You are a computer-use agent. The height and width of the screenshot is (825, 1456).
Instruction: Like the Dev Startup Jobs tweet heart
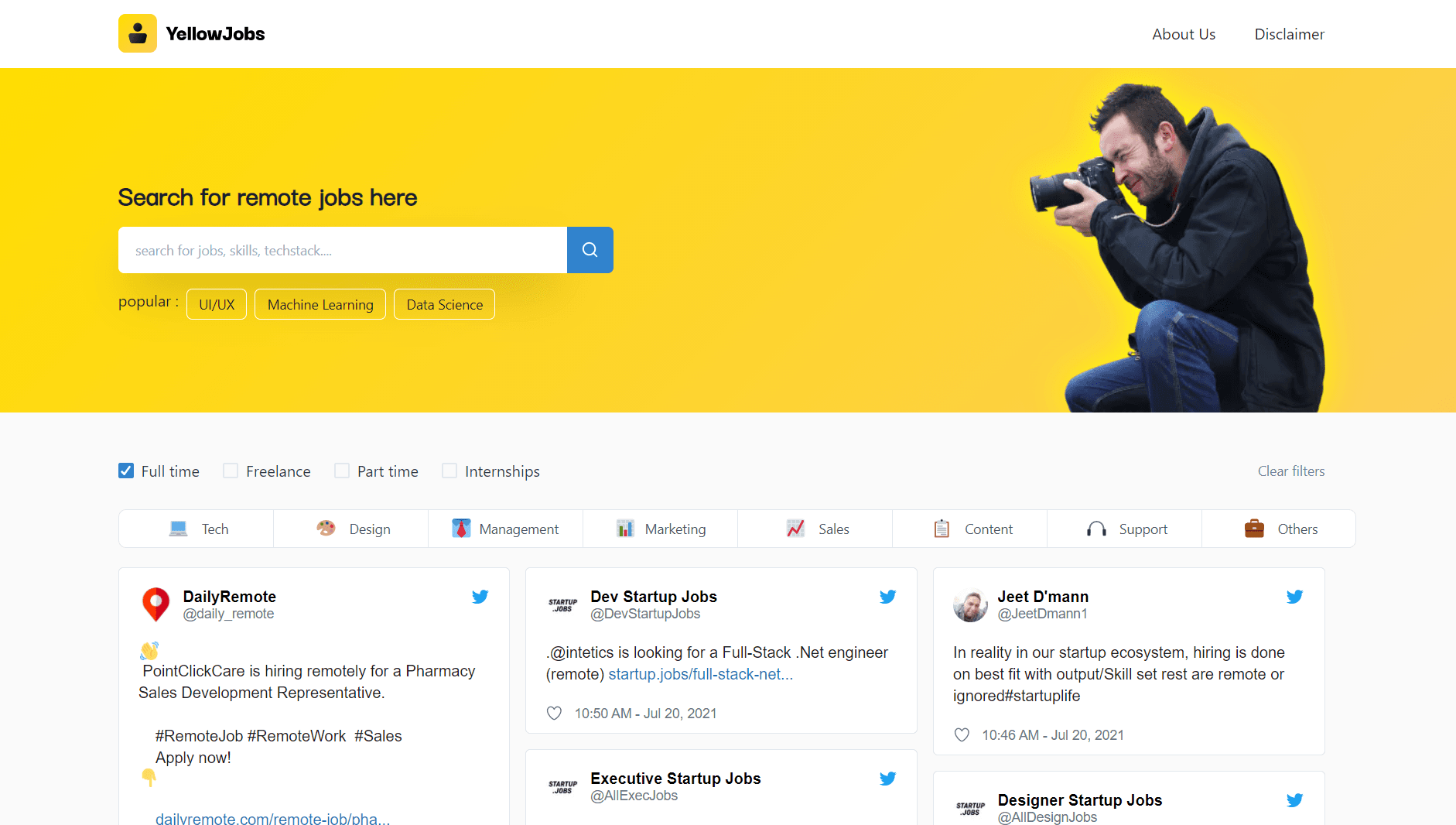pos(554,714)
